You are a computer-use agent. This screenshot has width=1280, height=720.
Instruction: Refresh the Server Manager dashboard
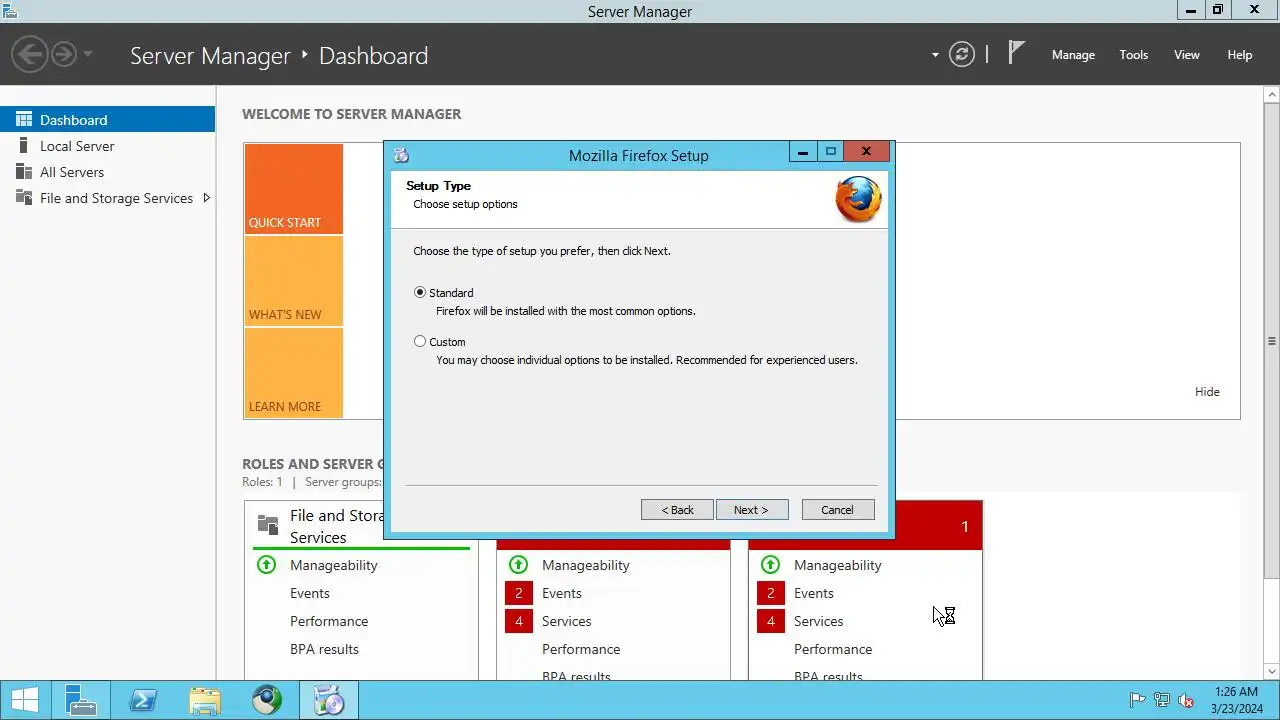click(x=962, y=54)
